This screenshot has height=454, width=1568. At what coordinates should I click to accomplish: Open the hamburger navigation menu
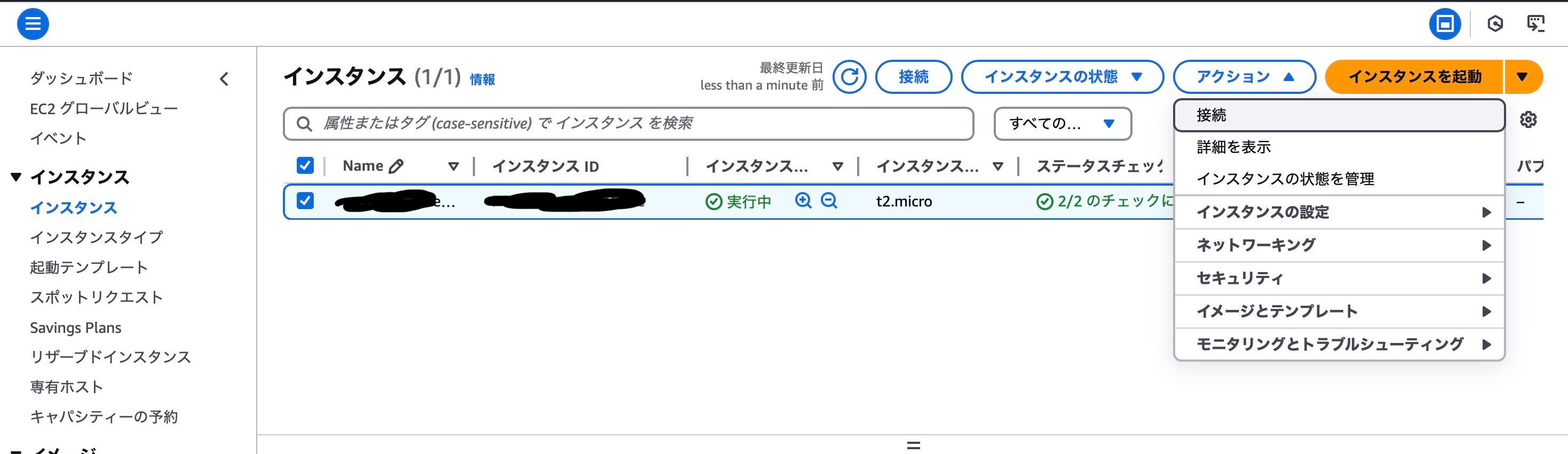(x=33, y=23)
